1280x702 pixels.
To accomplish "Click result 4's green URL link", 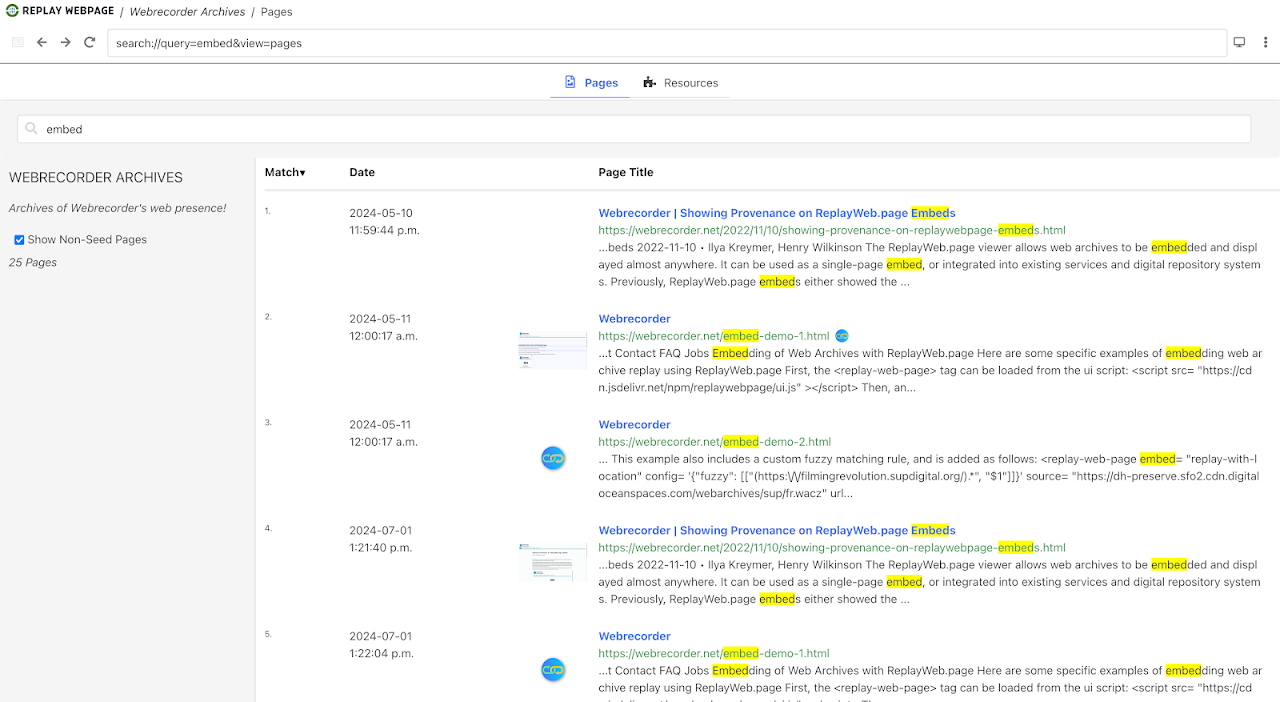I will [832, 548].
